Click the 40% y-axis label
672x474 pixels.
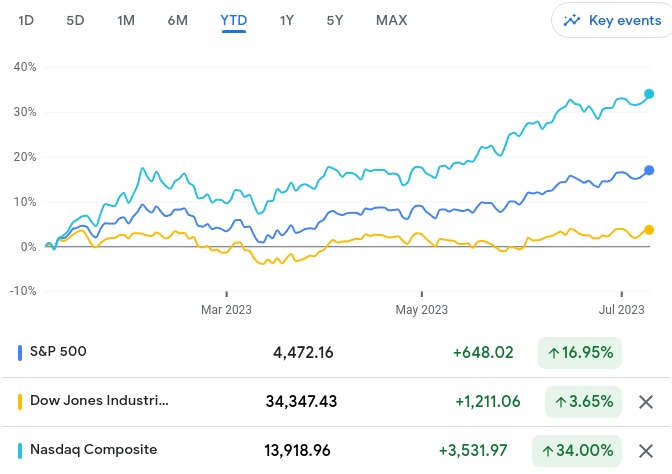25,67
